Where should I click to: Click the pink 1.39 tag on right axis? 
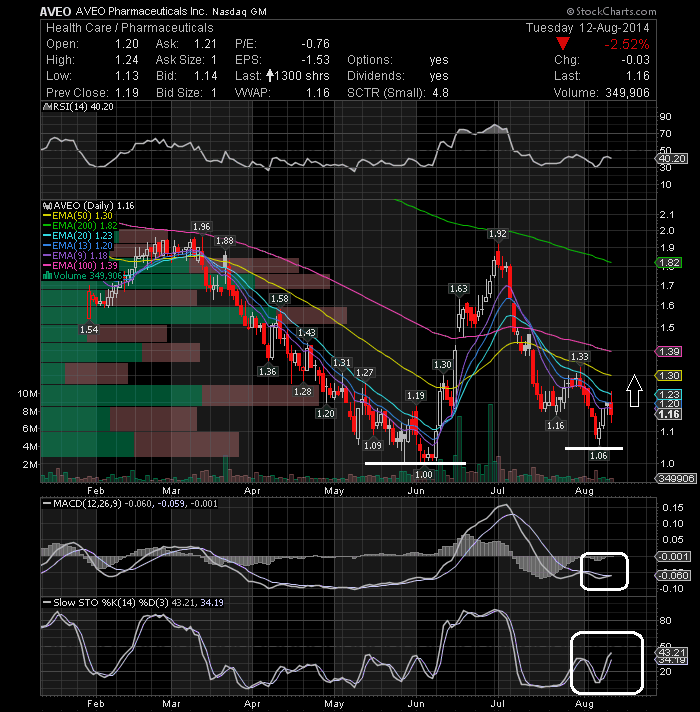pos(669,351)
